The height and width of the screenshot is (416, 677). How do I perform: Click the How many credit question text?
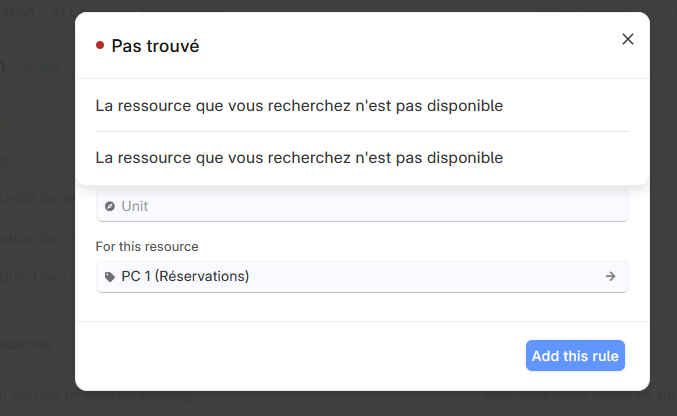coord(580,394)
